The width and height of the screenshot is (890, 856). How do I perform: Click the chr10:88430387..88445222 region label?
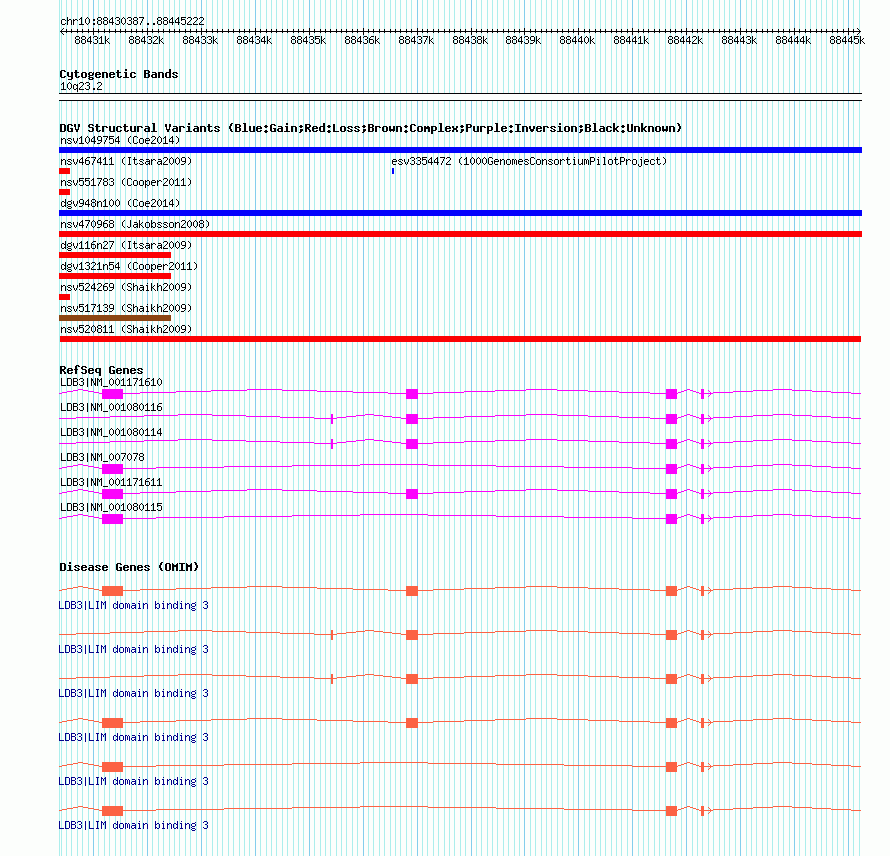(x=132, y=21)
